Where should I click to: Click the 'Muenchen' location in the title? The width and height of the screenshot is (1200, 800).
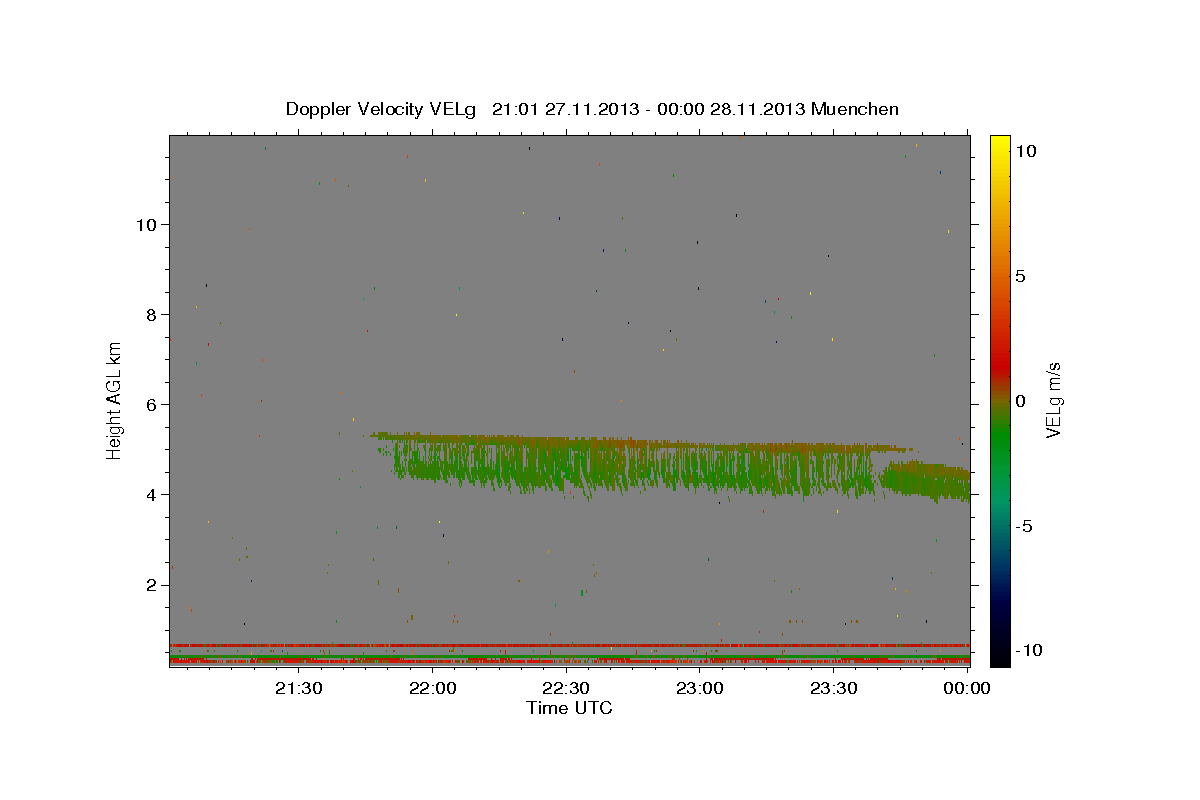point(855,109)
